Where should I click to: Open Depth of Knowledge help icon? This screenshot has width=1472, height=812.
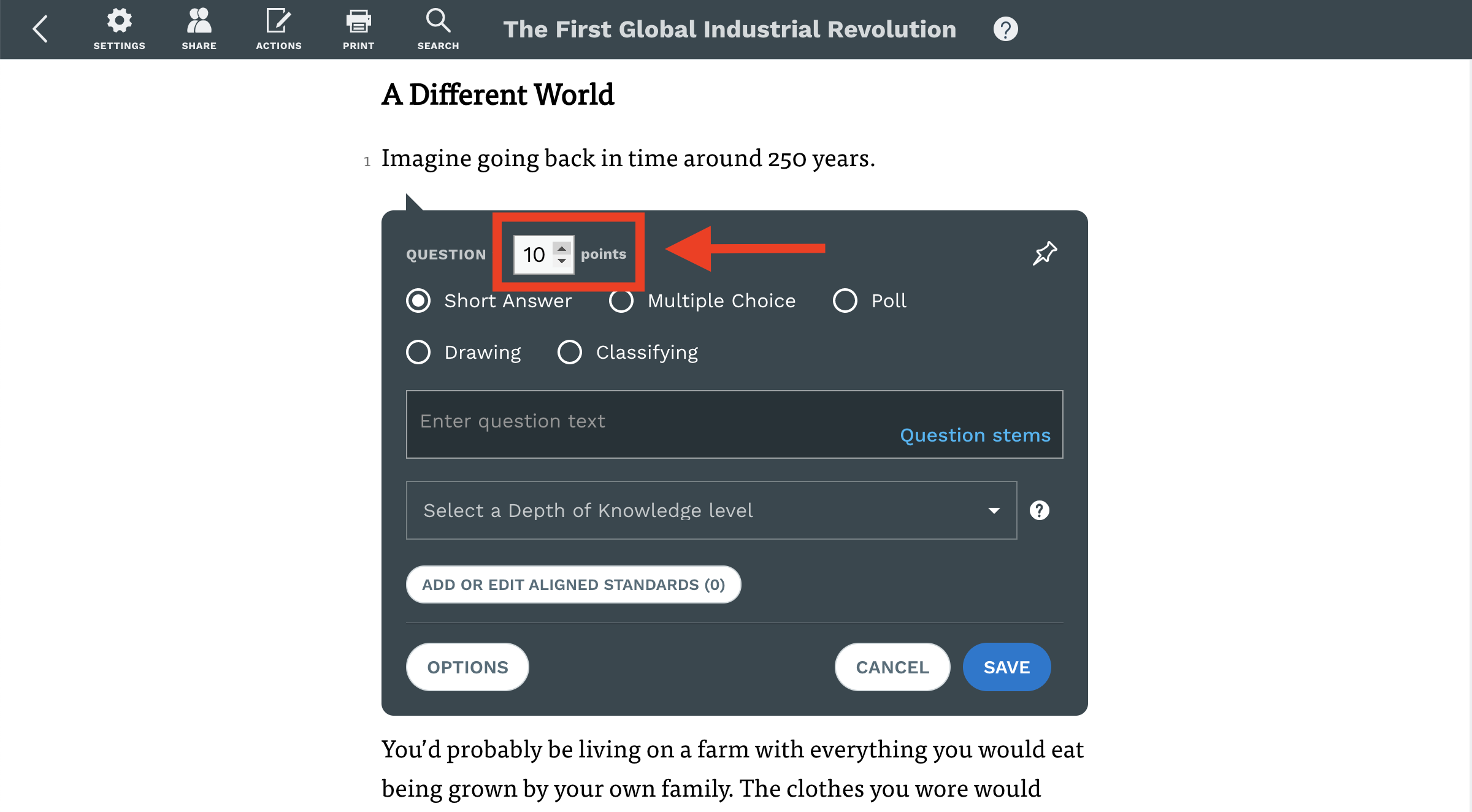click(x=1039, y=510)
